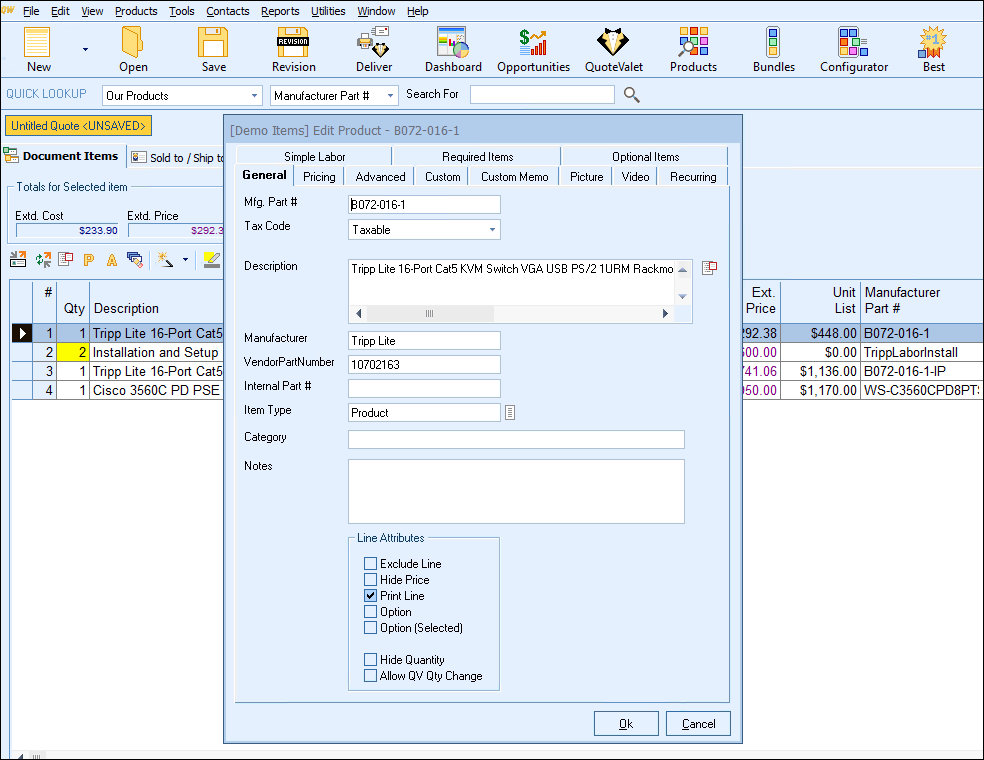984x760 pixels.
Task: Open the description editor icon beside Description
Action: tap(709, 267)
